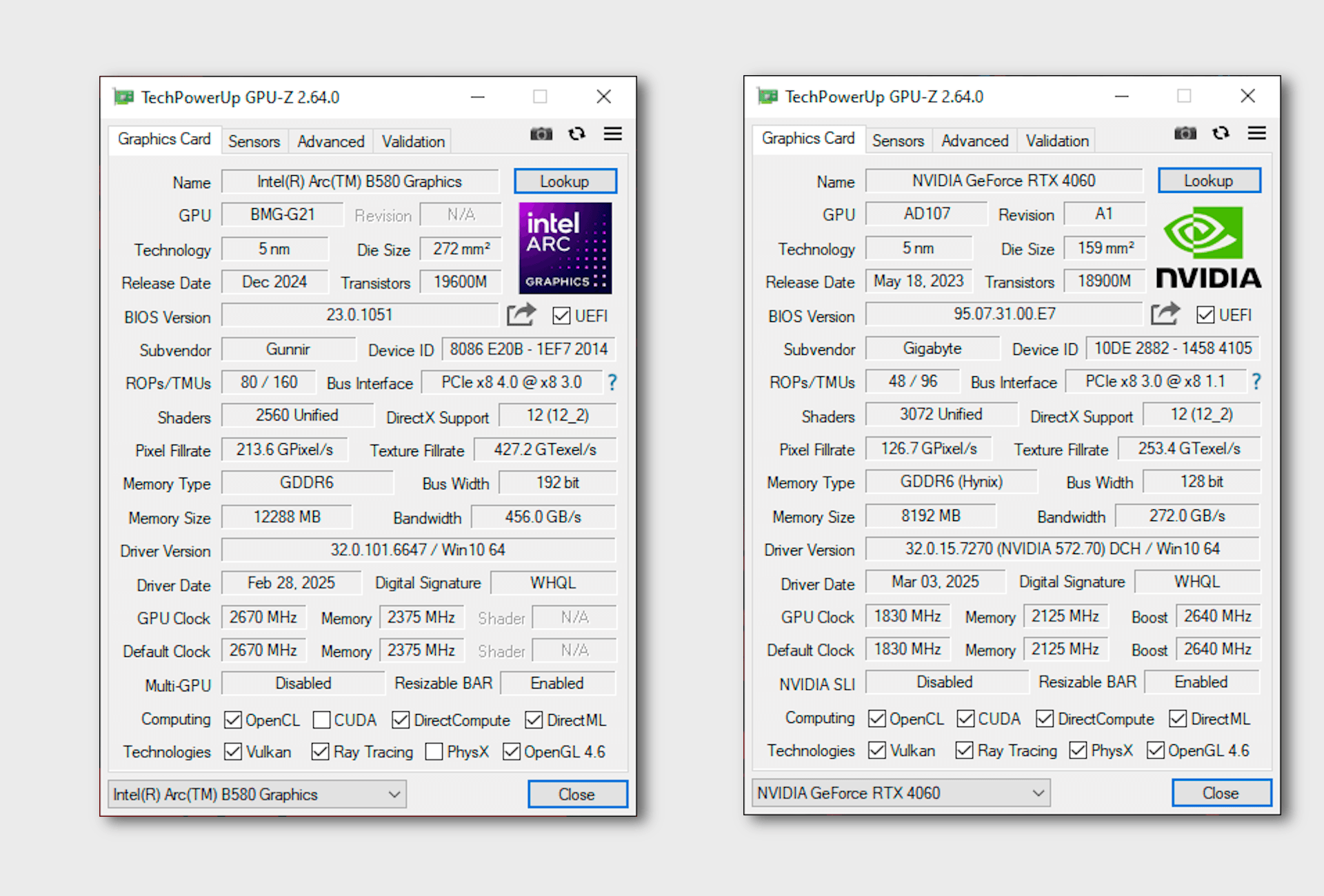Viewport: 1324px width, 896px height.
Task: Click Device ID value 10DE 2882 - 1458 4105
Action: click(x=1173, y=348)
